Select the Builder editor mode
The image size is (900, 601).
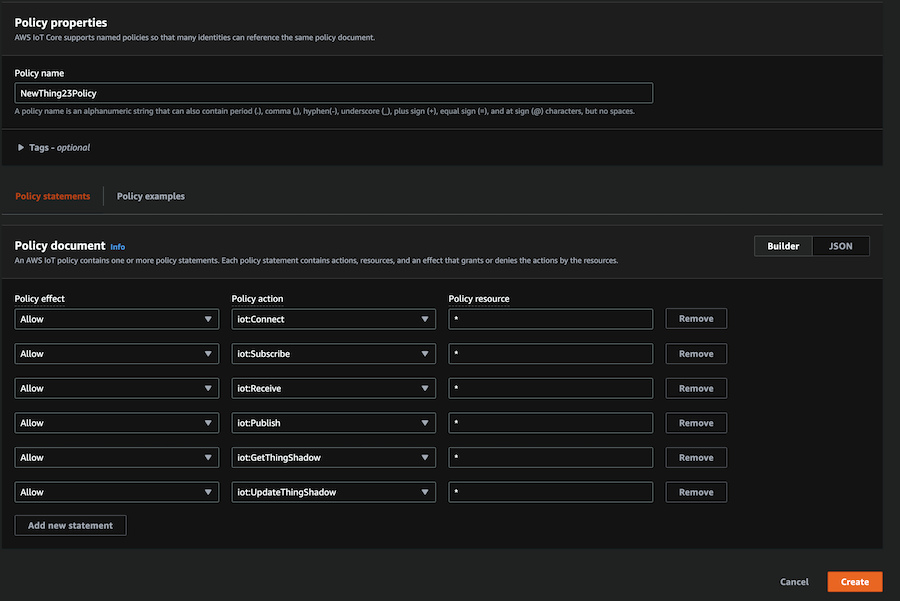783,246
